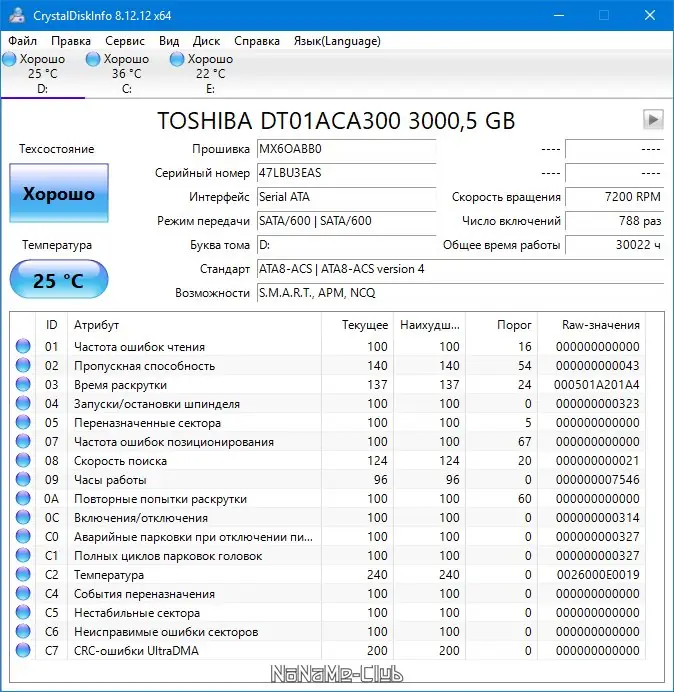Click status icon of attribute C6 row
674x692 pixels.
(23, 631)
